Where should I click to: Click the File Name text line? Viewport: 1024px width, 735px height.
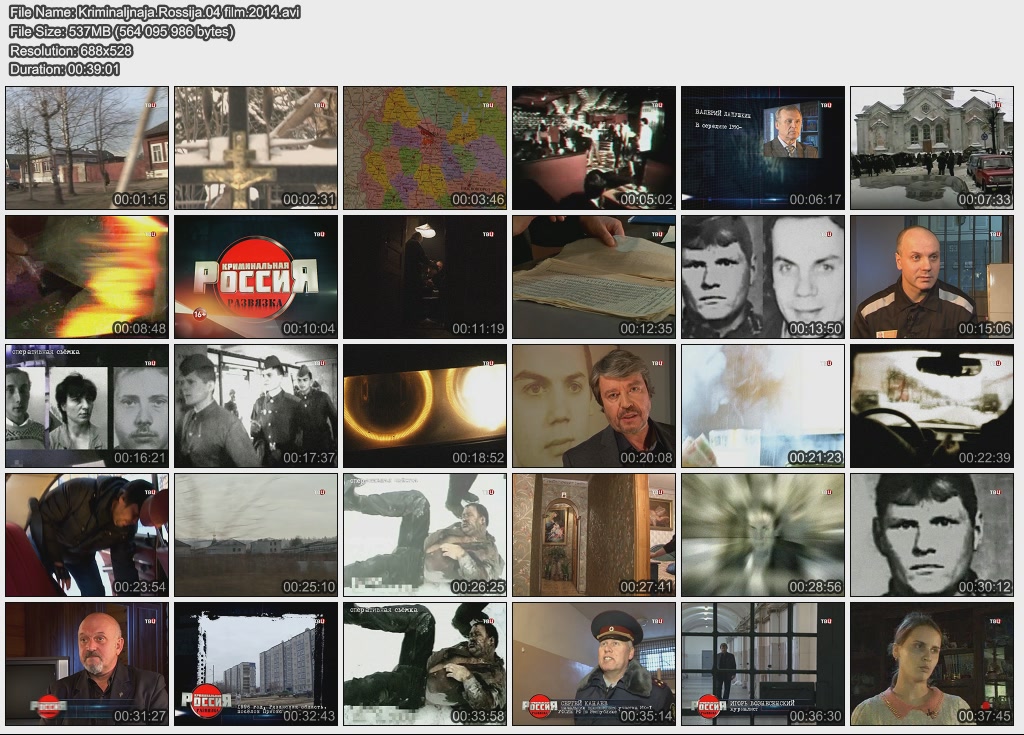pyautogui.click(x=154, y=12)
